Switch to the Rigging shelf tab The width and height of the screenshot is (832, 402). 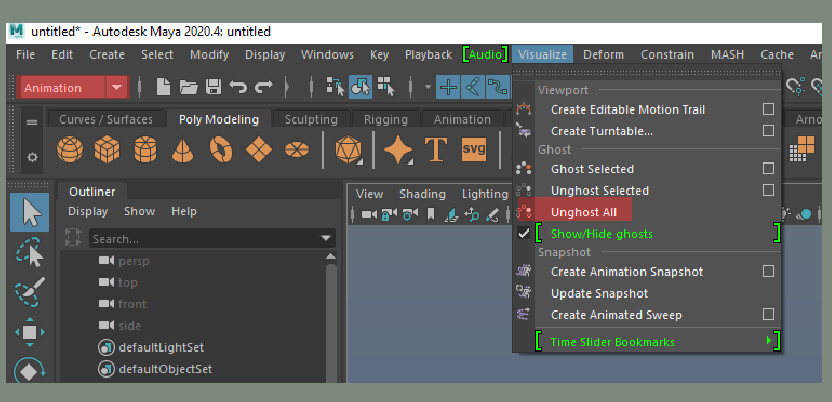click(386, 119)
